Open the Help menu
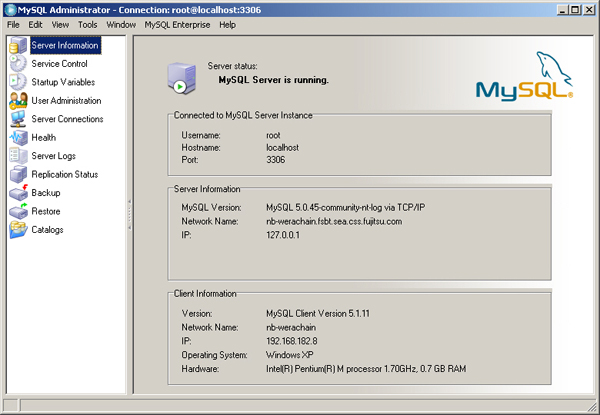Viewport: 600px width, 415px height. 227,25
